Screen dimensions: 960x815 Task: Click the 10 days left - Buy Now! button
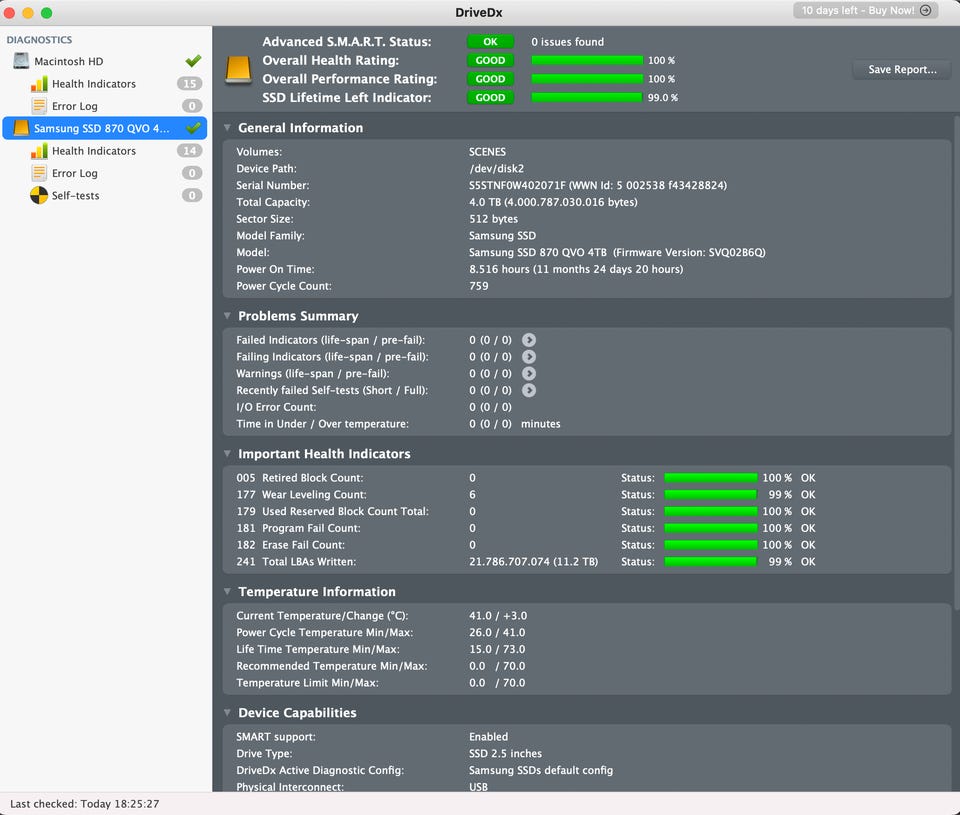866,10
